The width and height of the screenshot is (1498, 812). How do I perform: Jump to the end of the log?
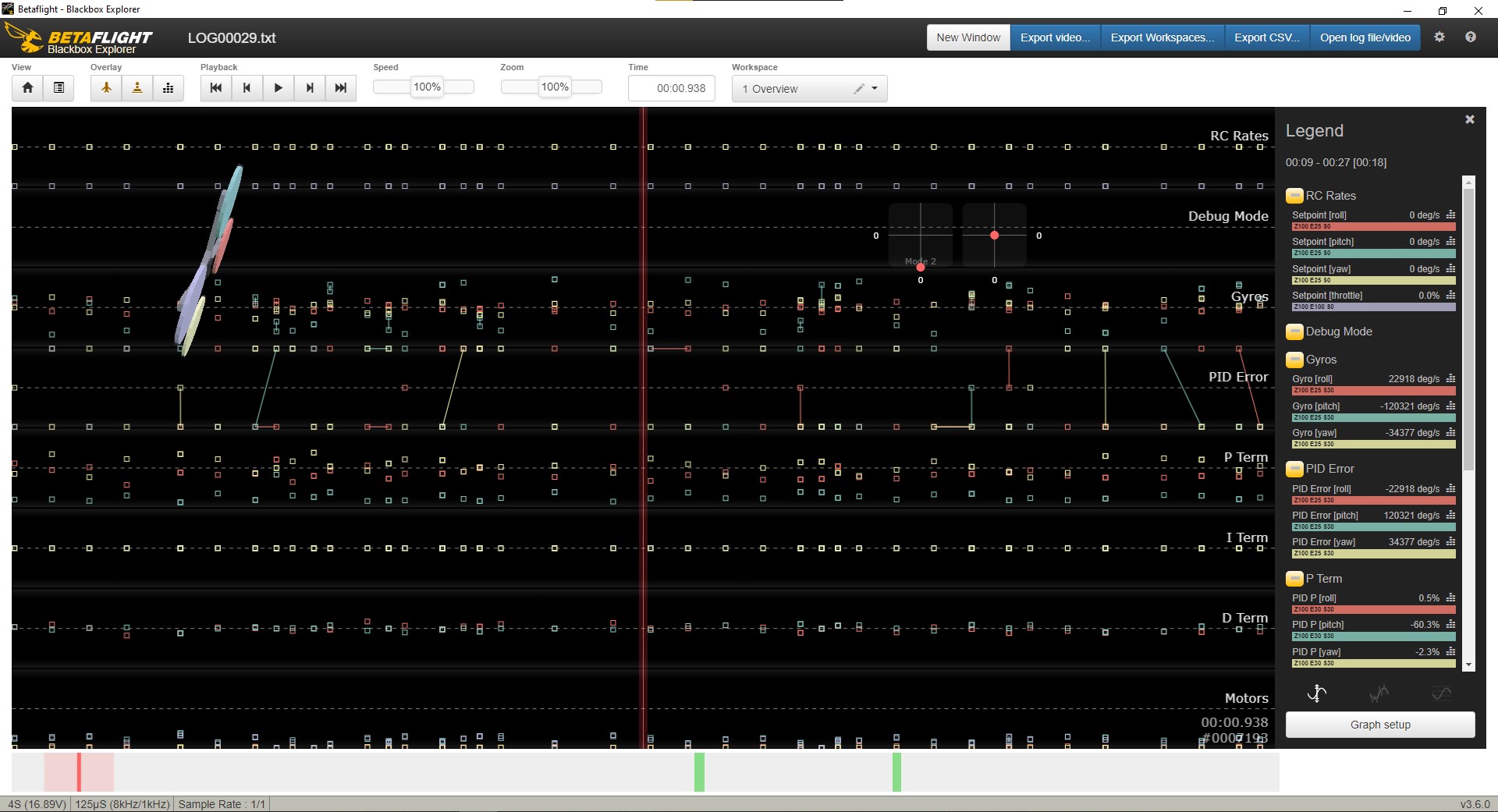point(341,88)
